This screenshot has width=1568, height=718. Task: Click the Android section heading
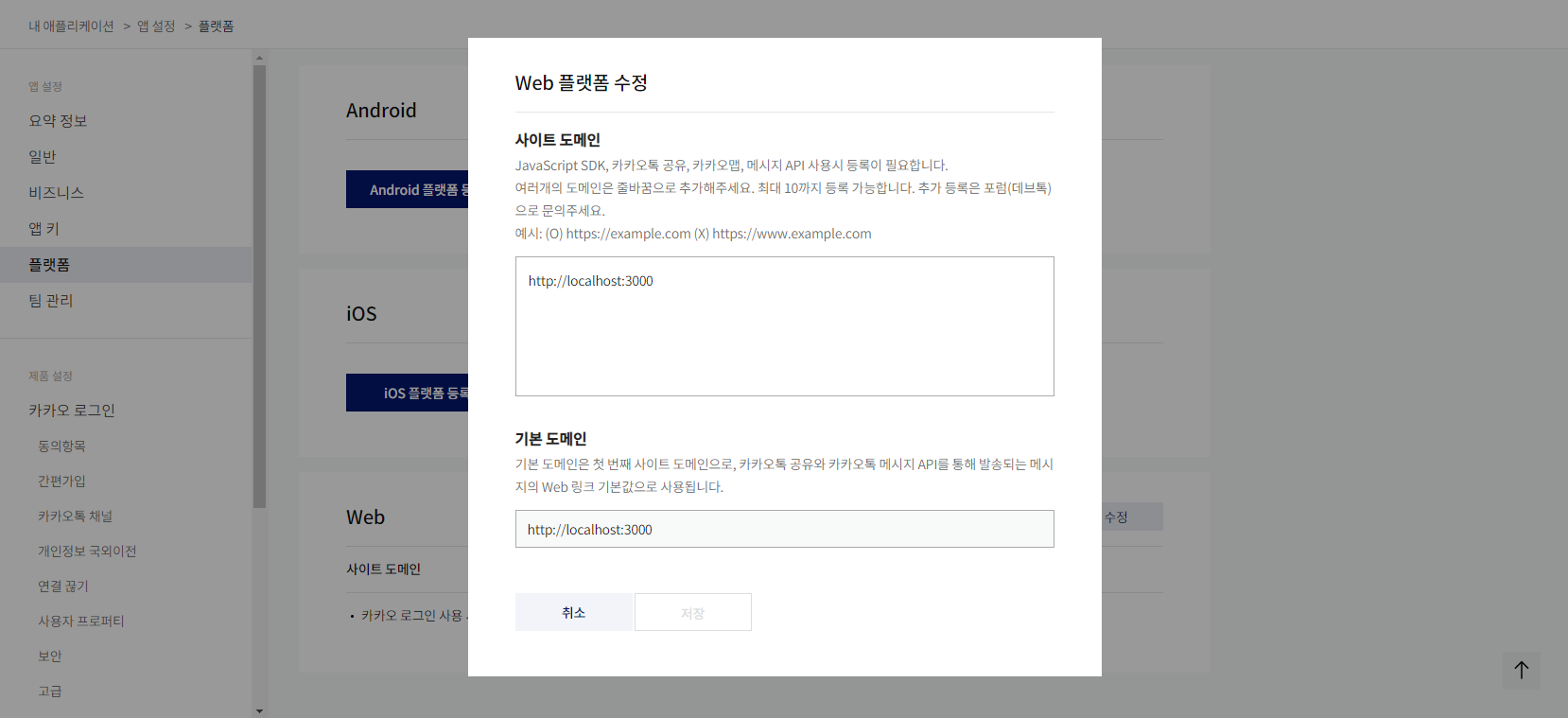pos(381,111)
